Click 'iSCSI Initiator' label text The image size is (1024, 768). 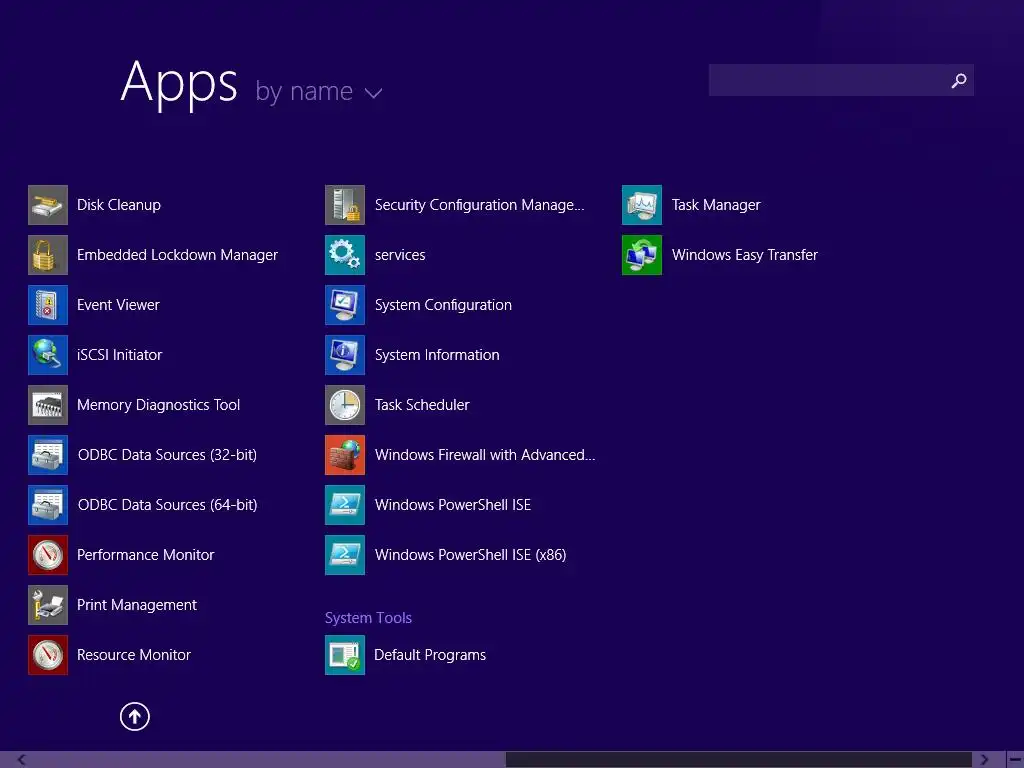[120, 355]
